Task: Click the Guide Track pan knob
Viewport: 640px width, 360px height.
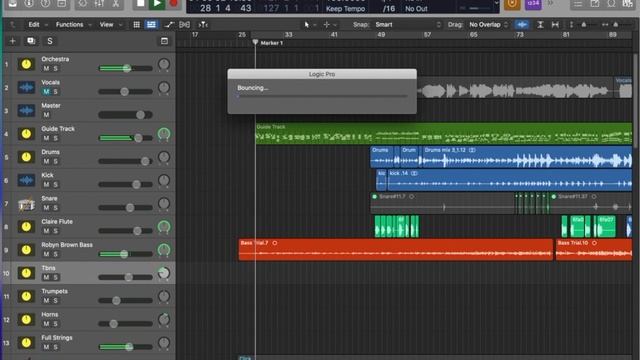Action: point(164,134)
